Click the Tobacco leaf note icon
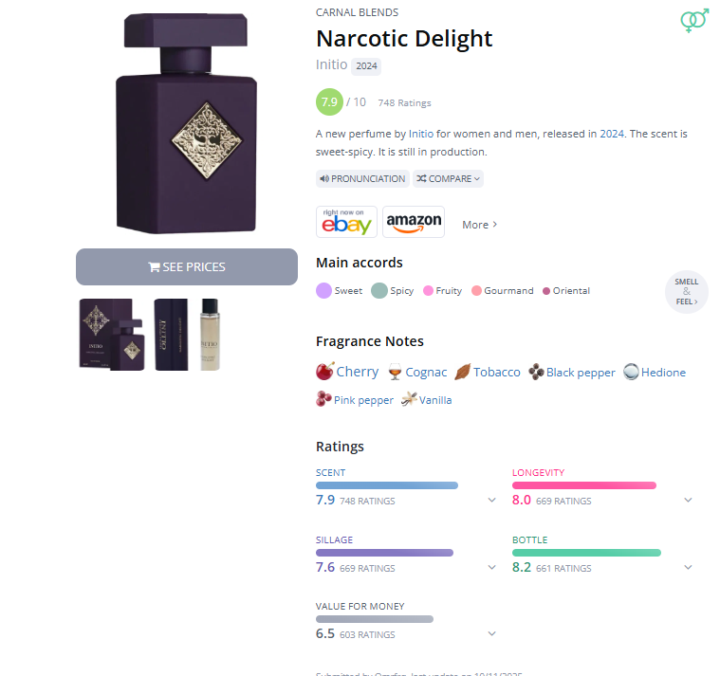 463,372
